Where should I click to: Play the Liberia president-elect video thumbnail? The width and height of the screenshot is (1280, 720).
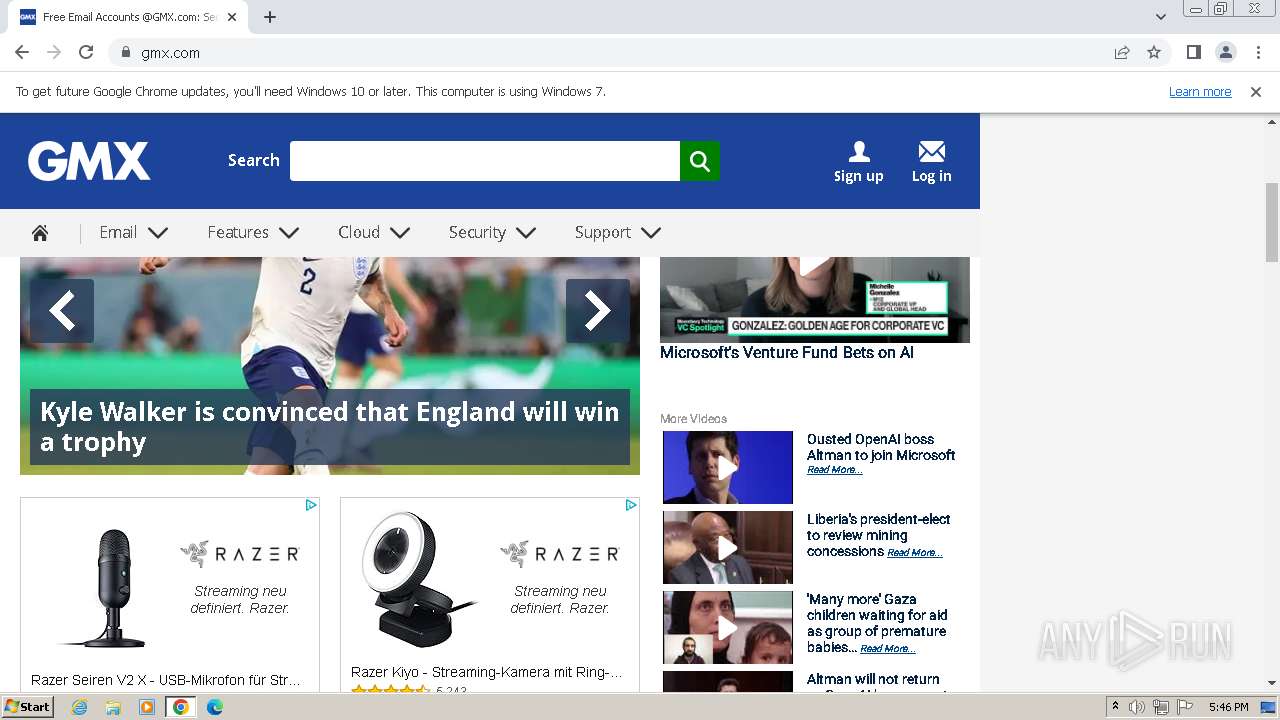coord(728,547)
